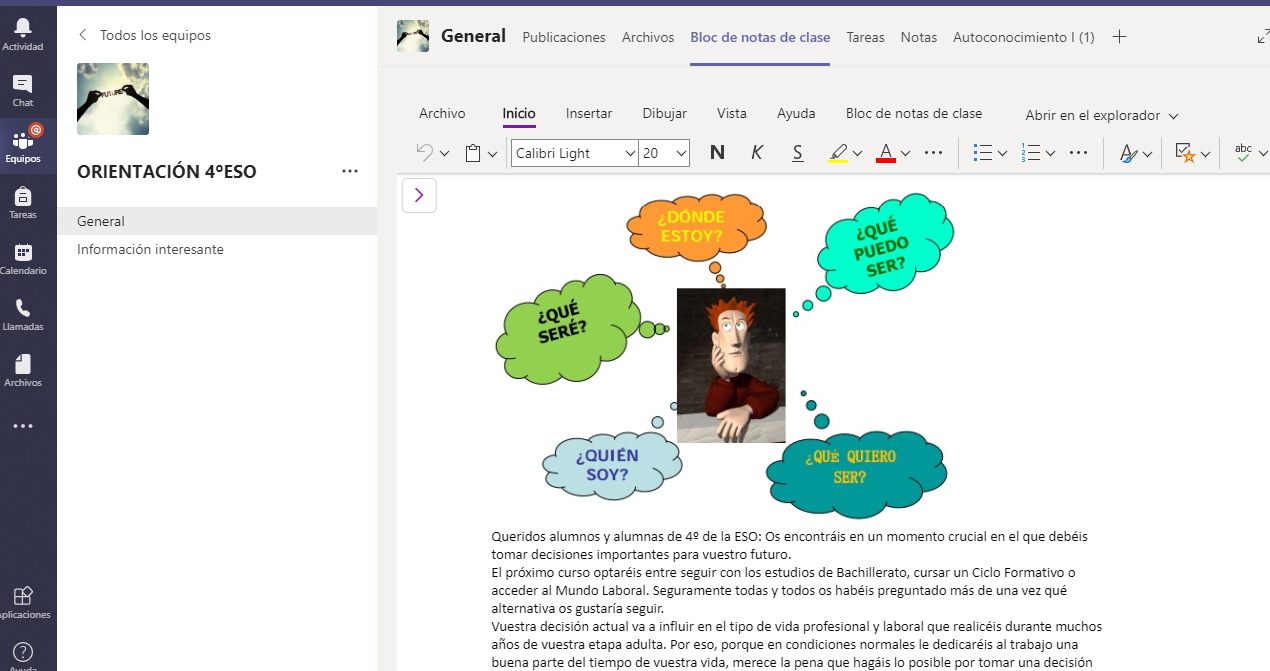Toggle bold (N) formatting

(717, 153)
